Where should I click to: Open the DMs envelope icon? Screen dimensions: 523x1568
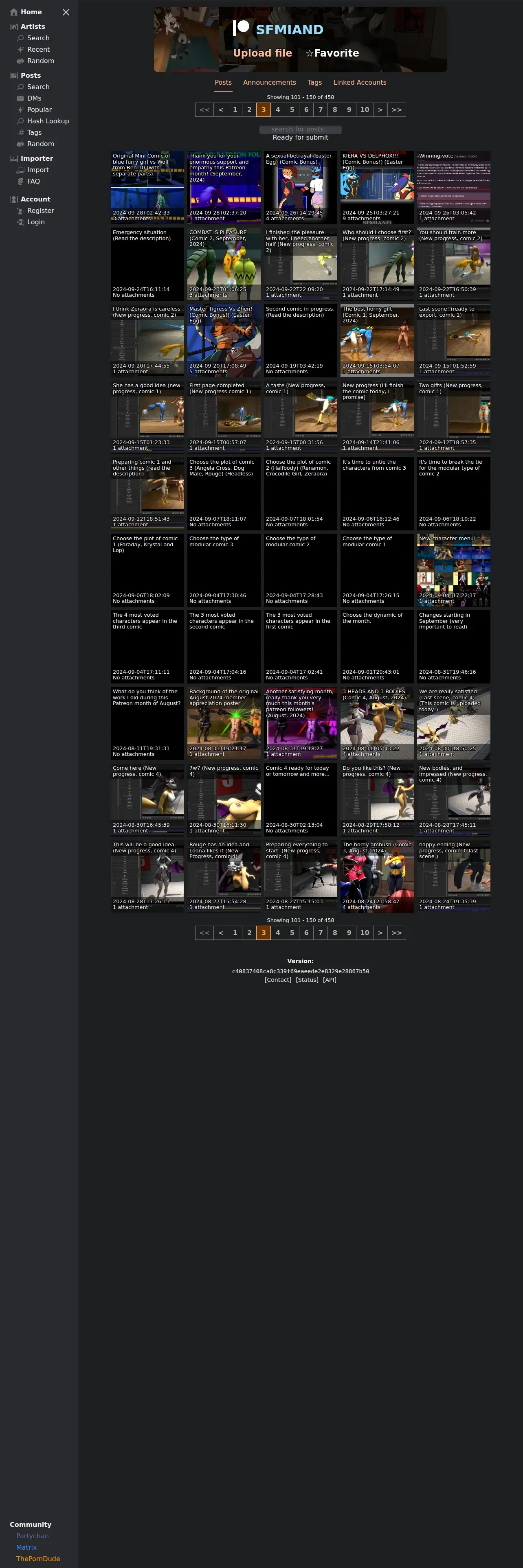pyautogui.click(x=20, y=99)
